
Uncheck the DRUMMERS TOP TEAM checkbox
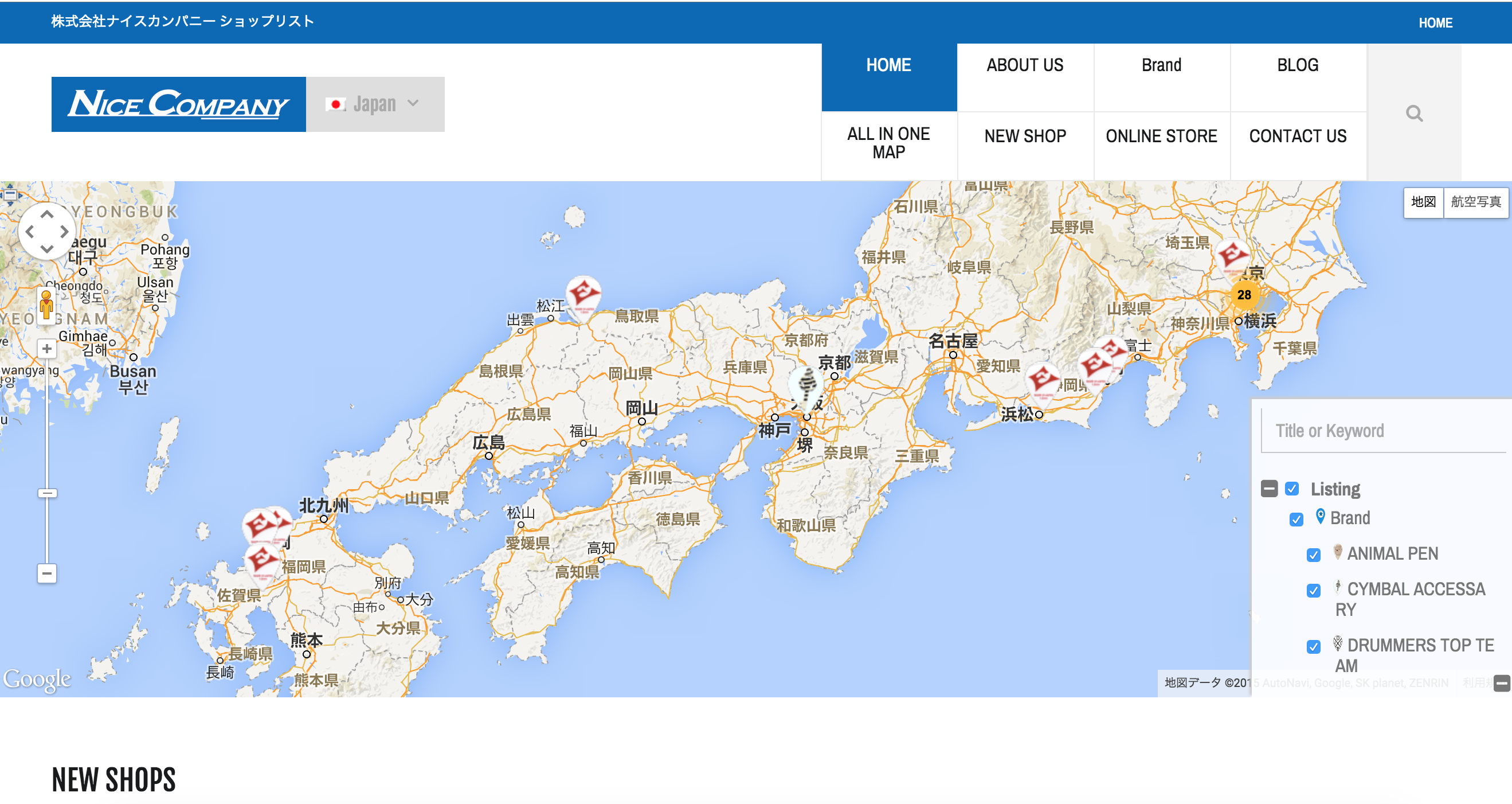1314,647
